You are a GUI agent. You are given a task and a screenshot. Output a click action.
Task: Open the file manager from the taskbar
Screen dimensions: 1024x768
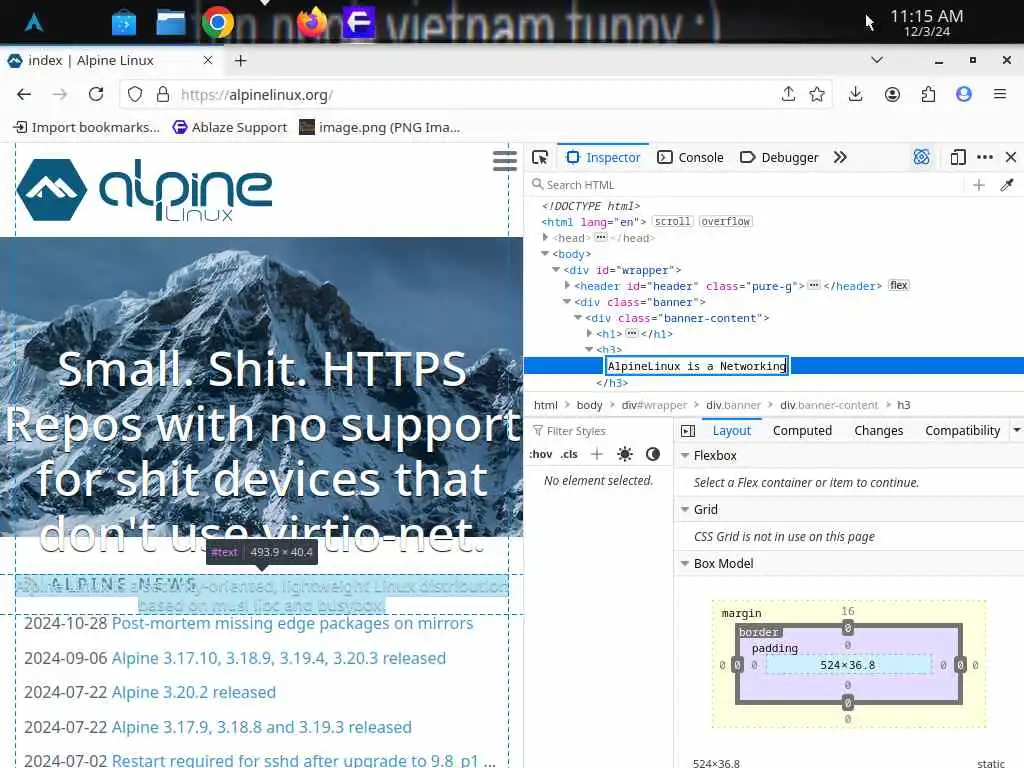[170, 23]
